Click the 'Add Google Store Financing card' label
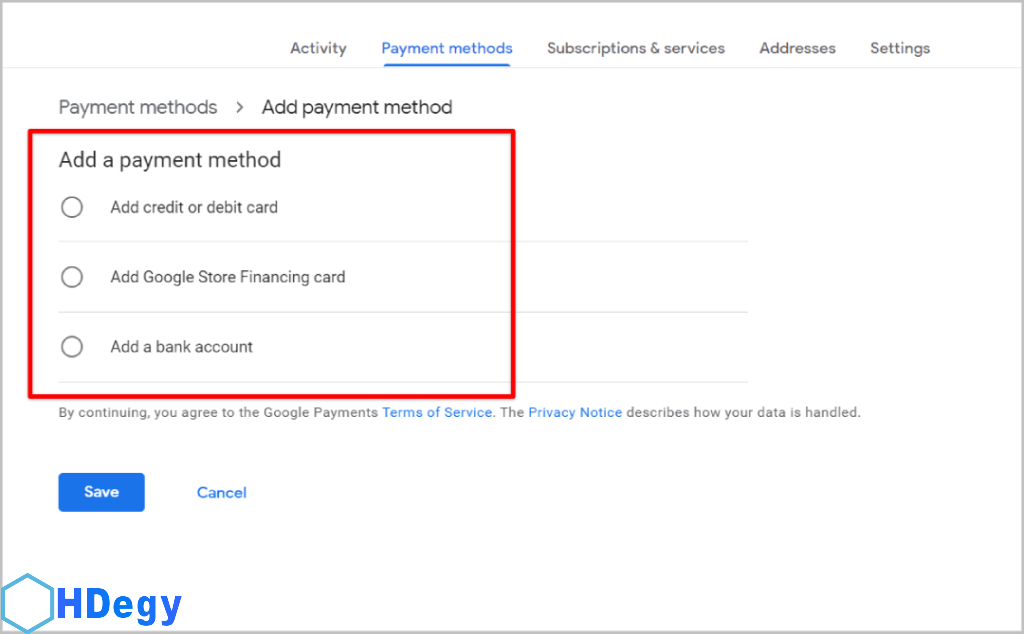The height and width of the screenshot is (634, 1024). point(227,277)
